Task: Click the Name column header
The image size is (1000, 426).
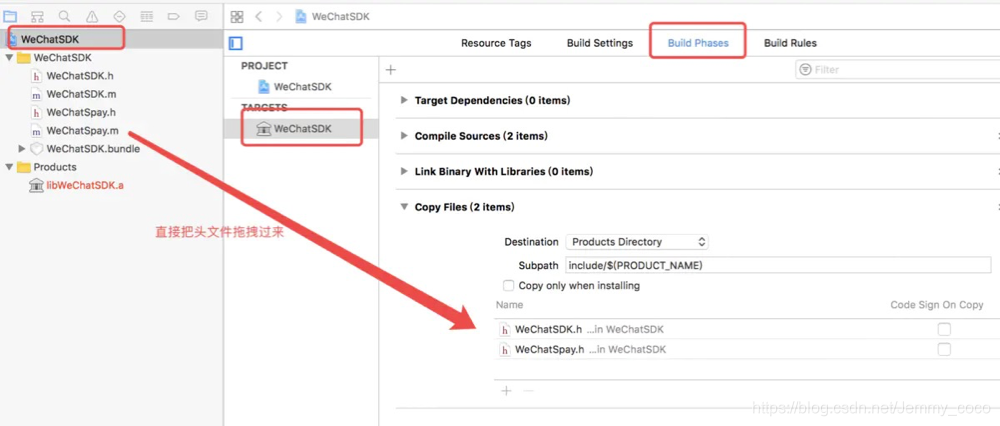Action: [x=510, y=305]
